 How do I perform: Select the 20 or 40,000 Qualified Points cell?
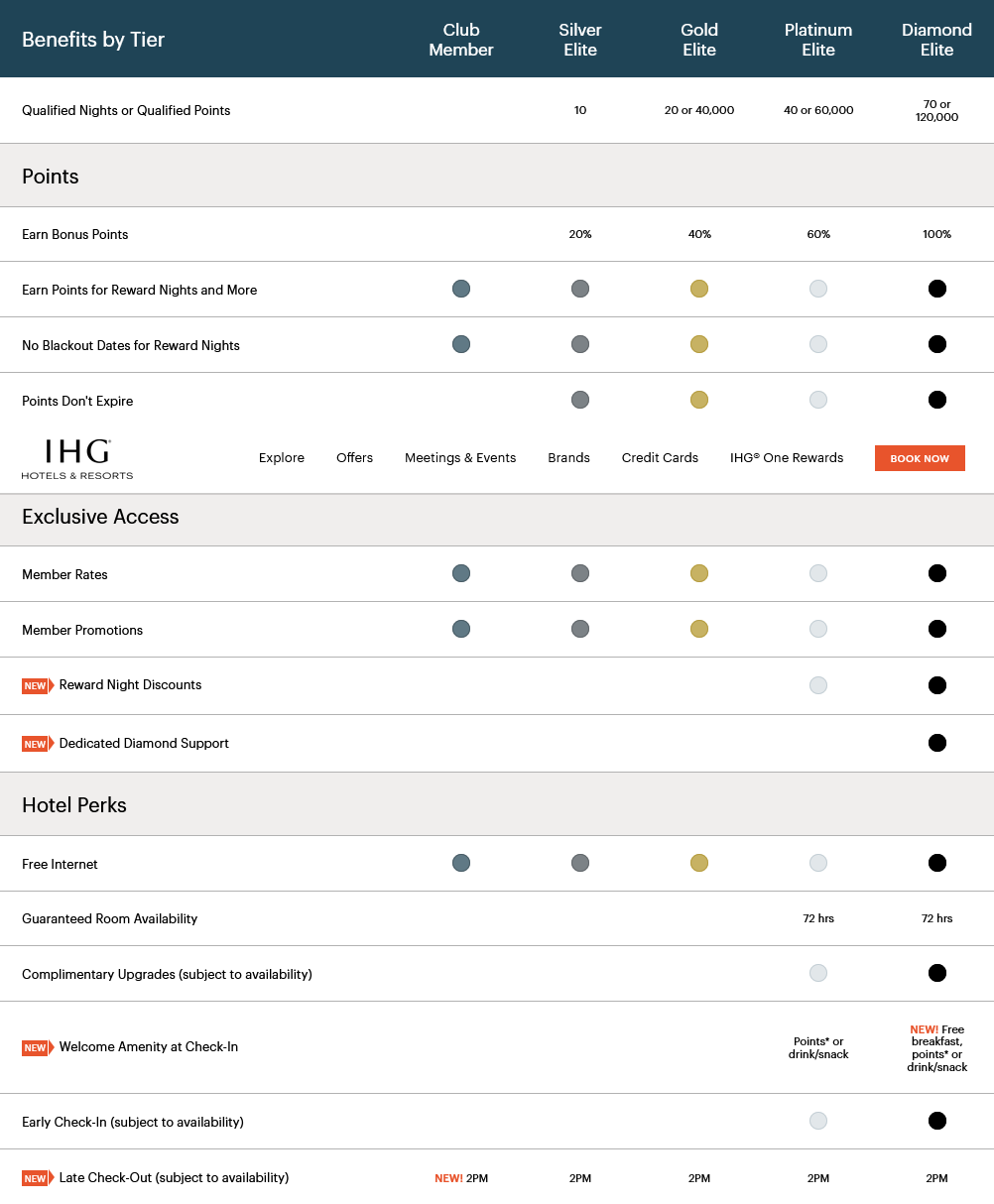699,110
